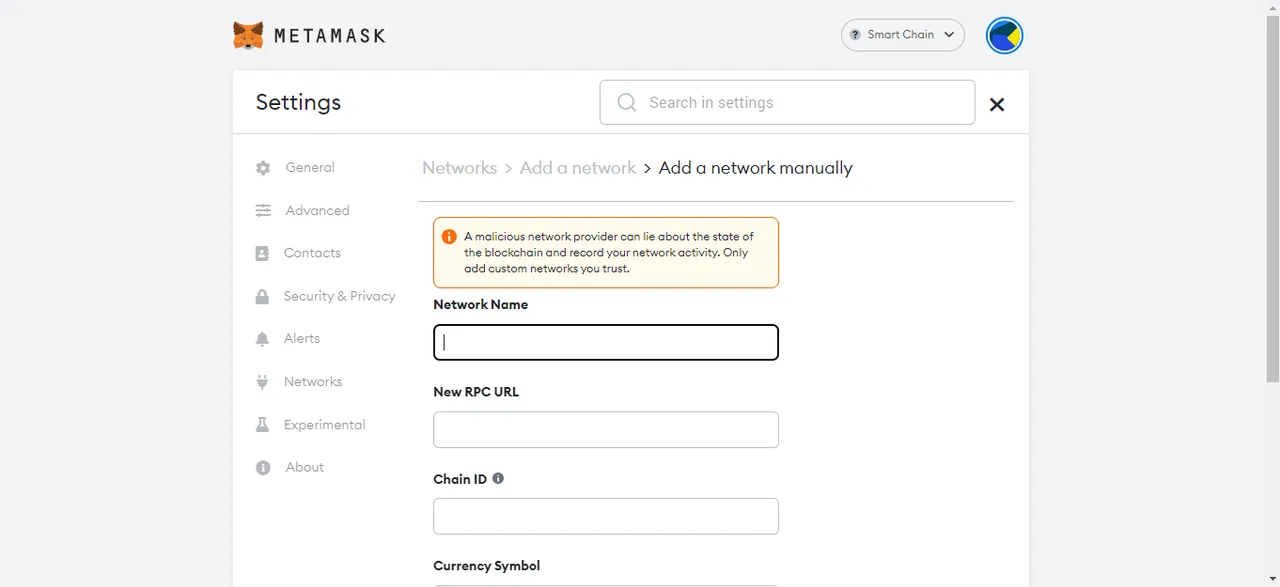This screenshot has width=1280, height=587.
Task: Click the Chain ID info tooltip icon
Action: [x=498, y=479]
